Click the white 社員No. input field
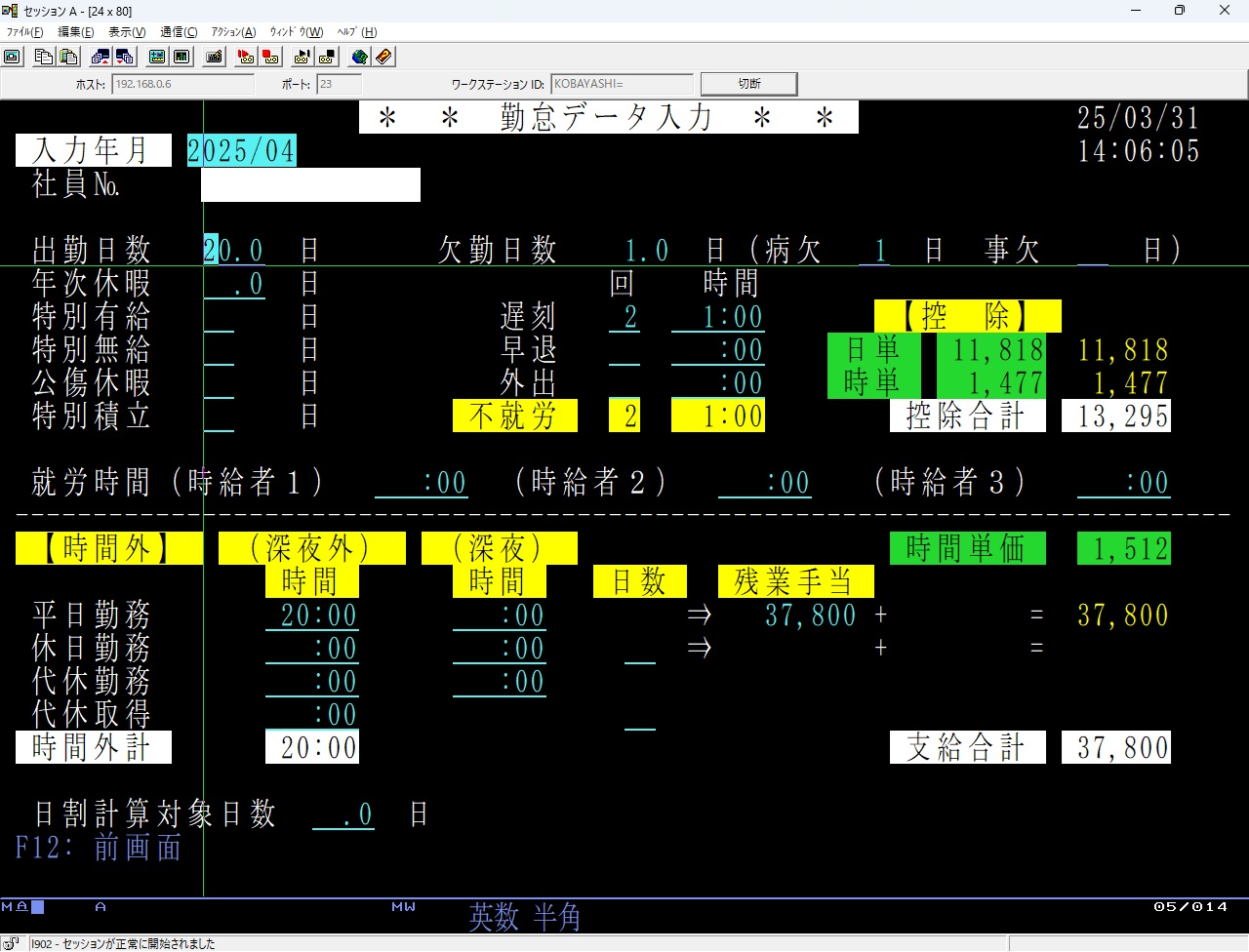Screen dimensions: 1249x952 tap(310, 184)
